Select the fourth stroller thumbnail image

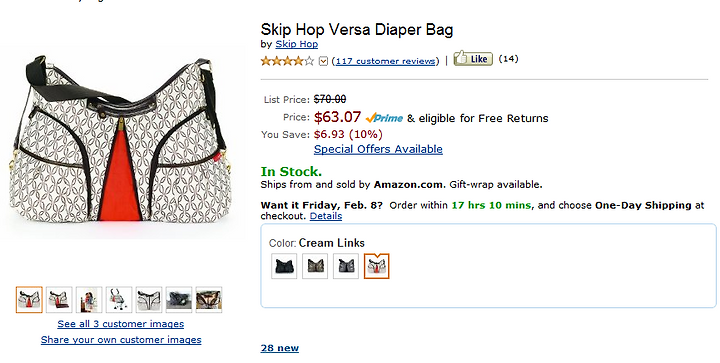click(119, 300)
